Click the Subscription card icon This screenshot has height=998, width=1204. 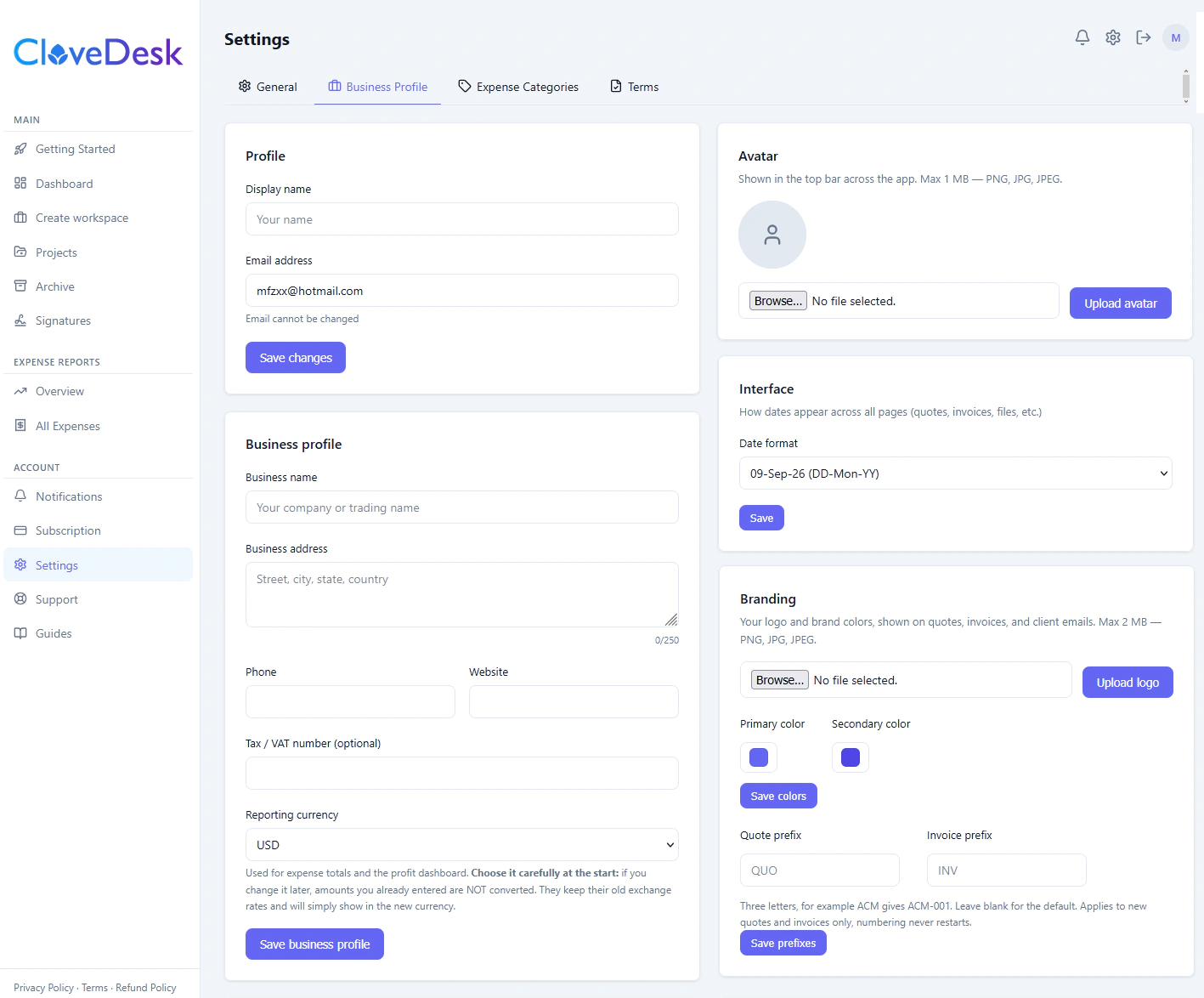pyautogui.click(x=20, y=530)
